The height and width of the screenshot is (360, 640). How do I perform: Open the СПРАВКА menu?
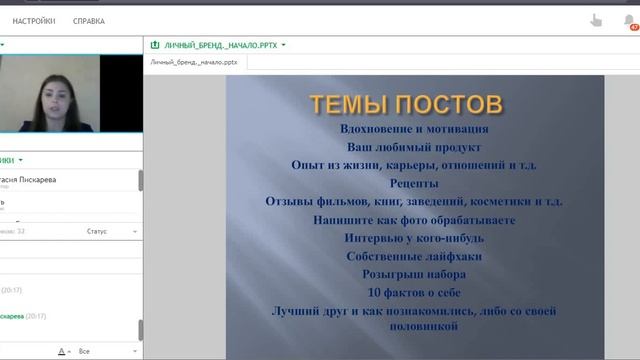coord(89,21)
